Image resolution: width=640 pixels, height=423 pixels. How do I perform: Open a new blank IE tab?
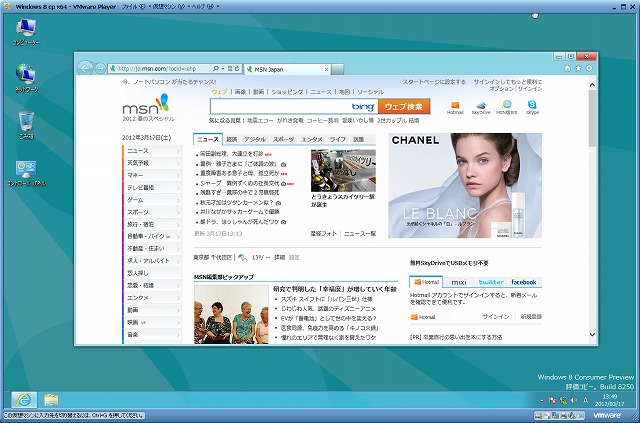(x=337, y=69)
